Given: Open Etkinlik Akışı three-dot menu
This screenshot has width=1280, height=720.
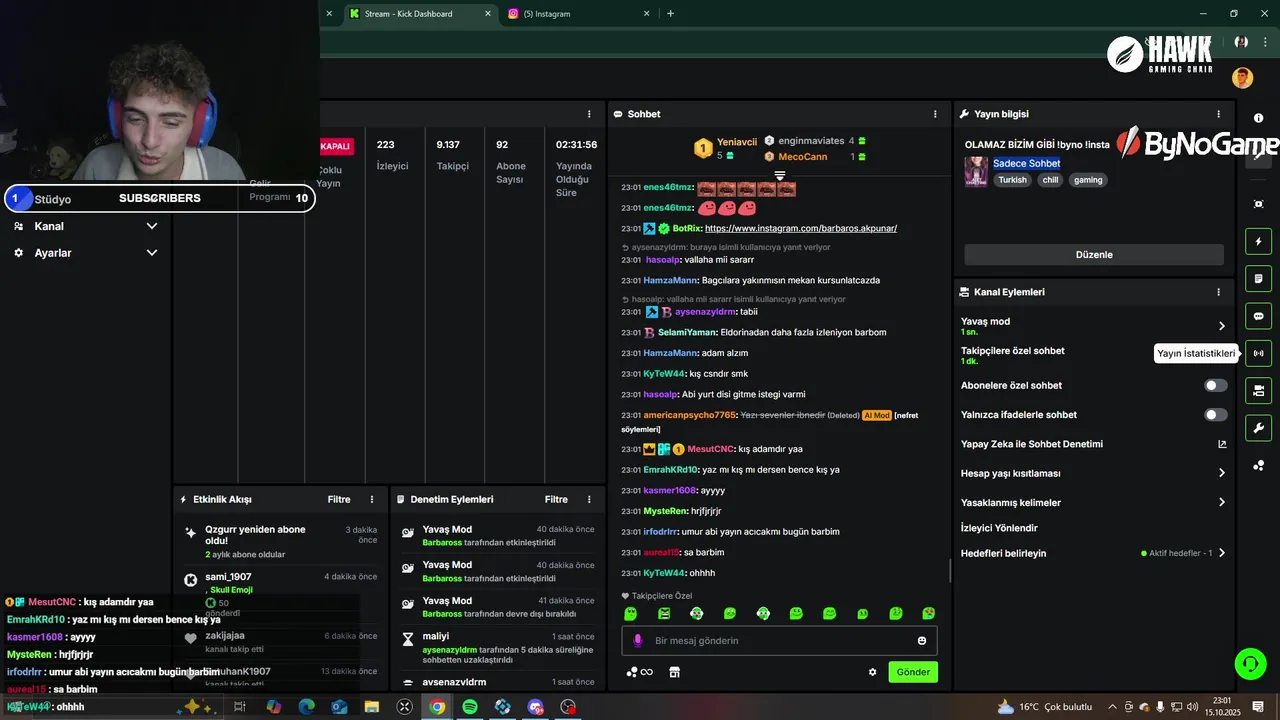Looking at the screenshot, I should [372, 499].
